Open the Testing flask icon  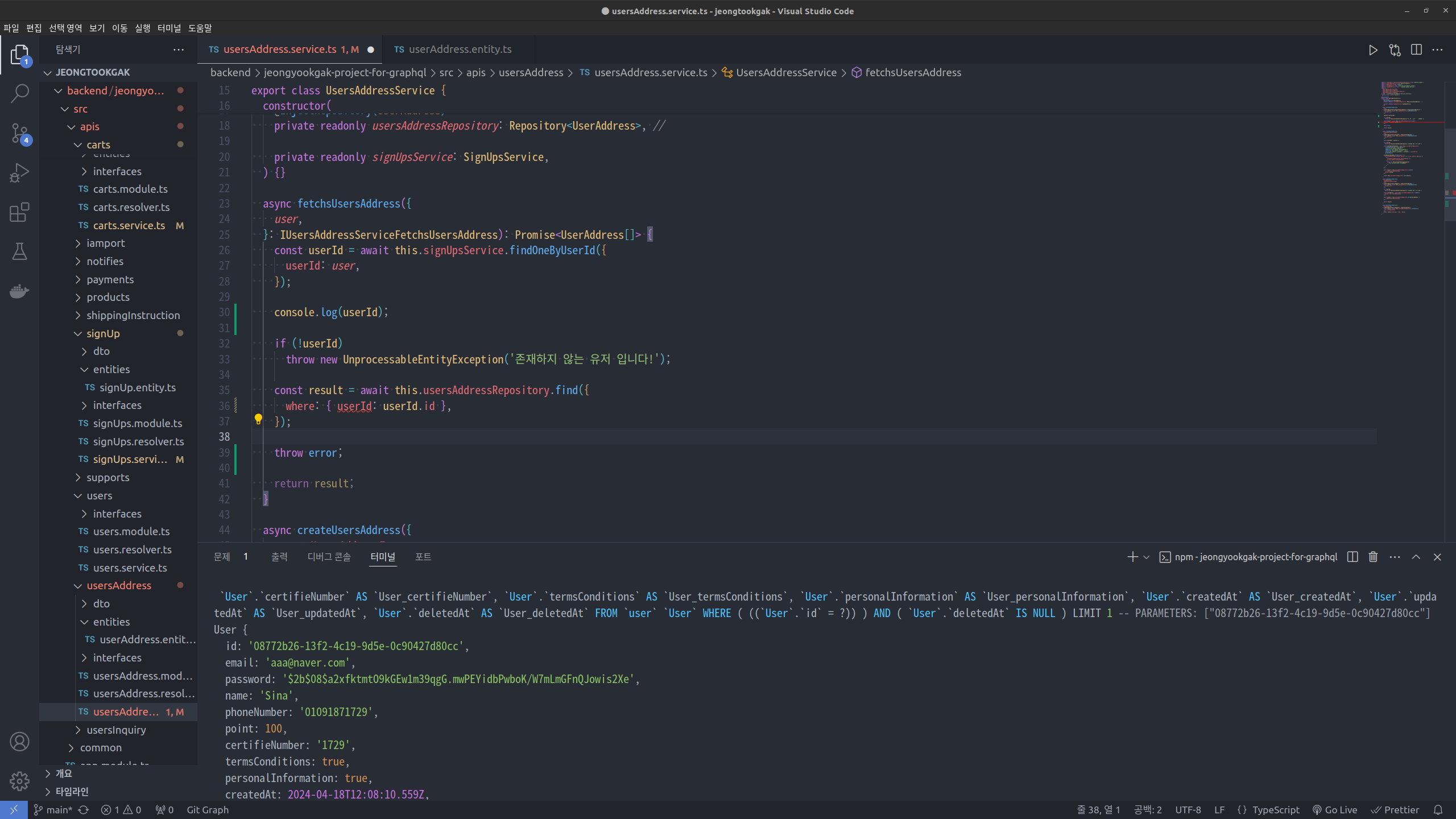(19, 251)
